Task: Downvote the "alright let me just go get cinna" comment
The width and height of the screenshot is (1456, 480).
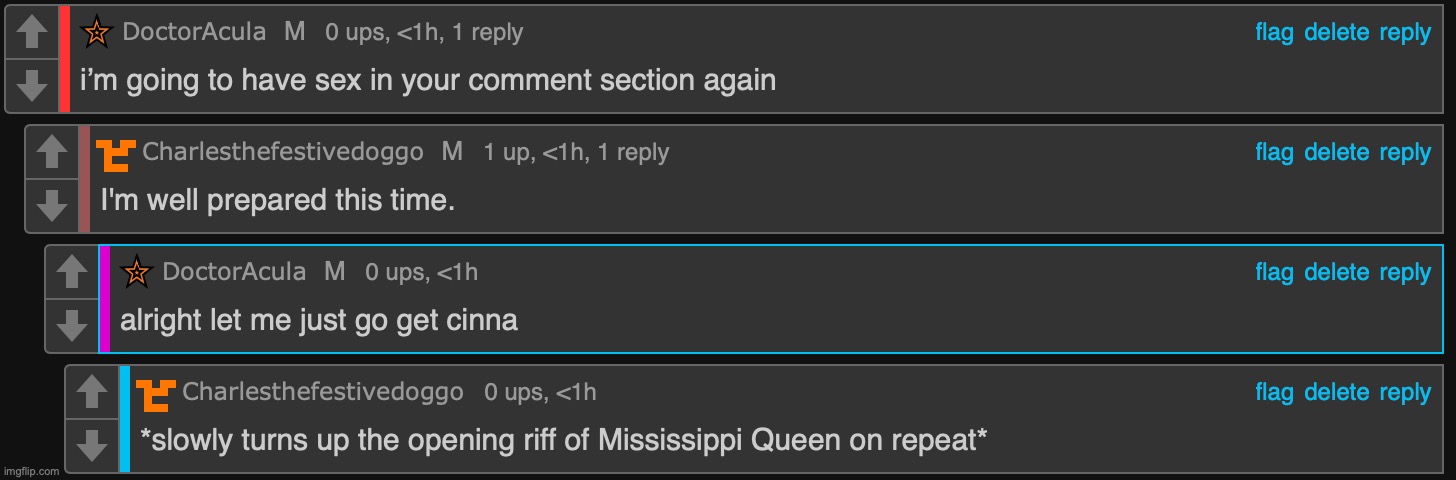Action: (x=73, y=324)
